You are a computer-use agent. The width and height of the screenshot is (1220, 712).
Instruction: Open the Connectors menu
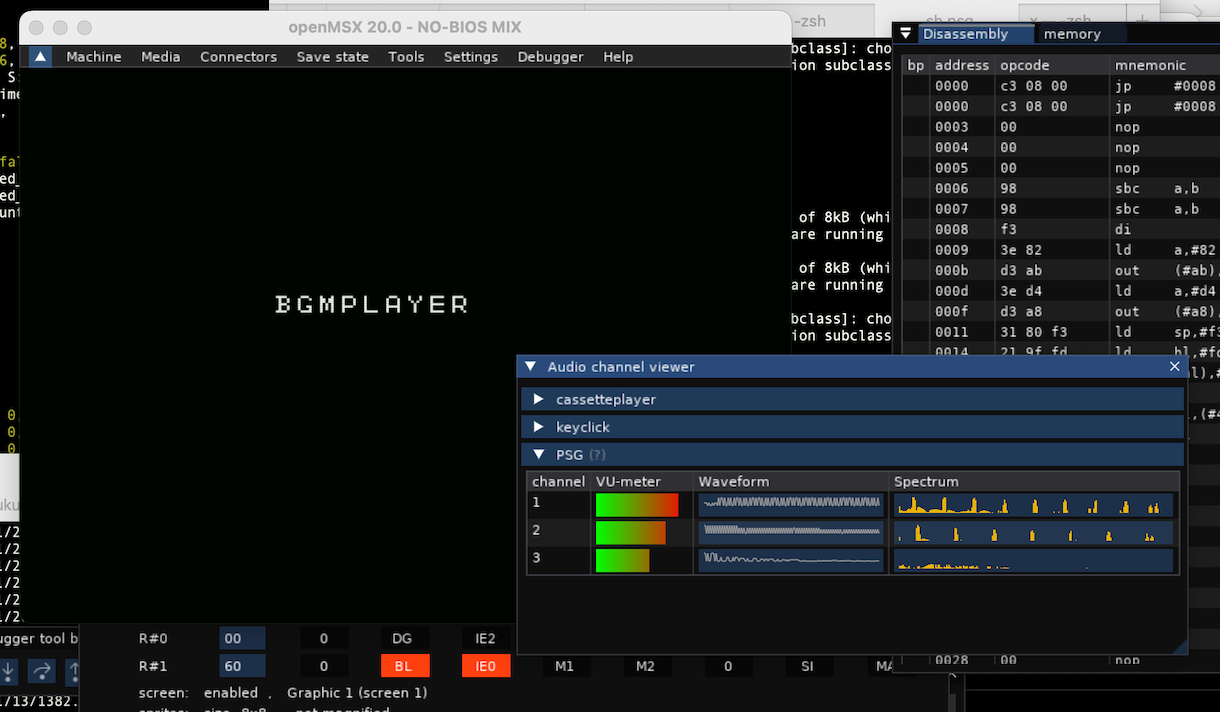(x=239, y=57)
